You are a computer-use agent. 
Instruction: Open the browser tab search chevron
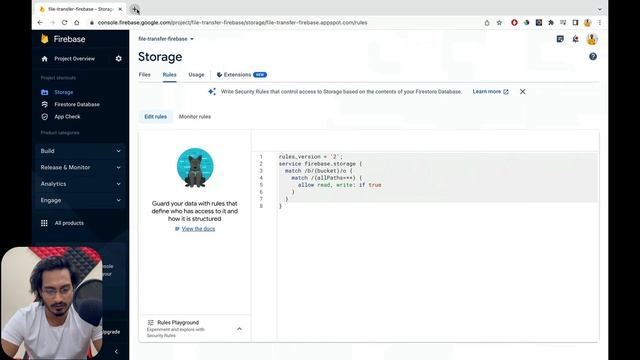click(599, 9)
